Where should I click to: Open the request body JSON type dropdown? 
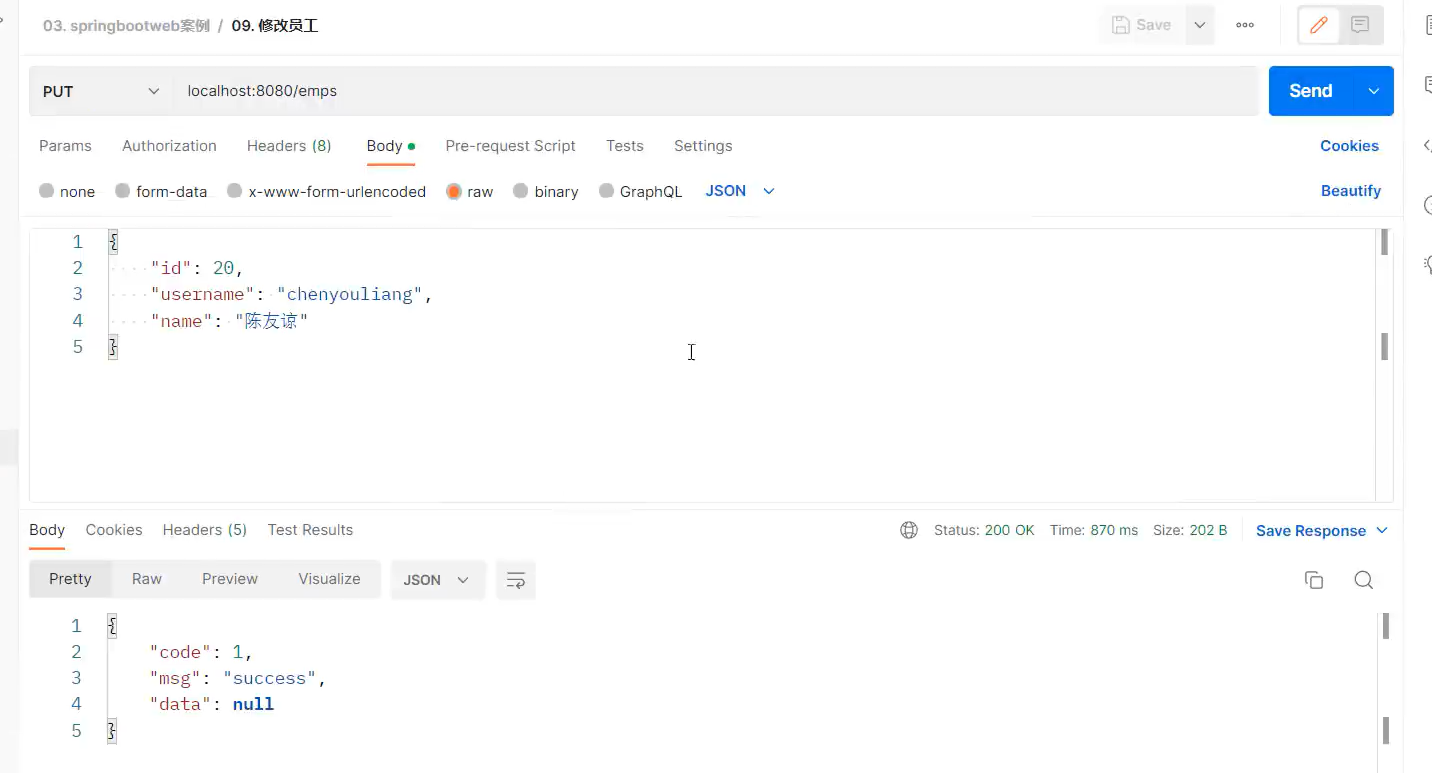click(740, 191)
